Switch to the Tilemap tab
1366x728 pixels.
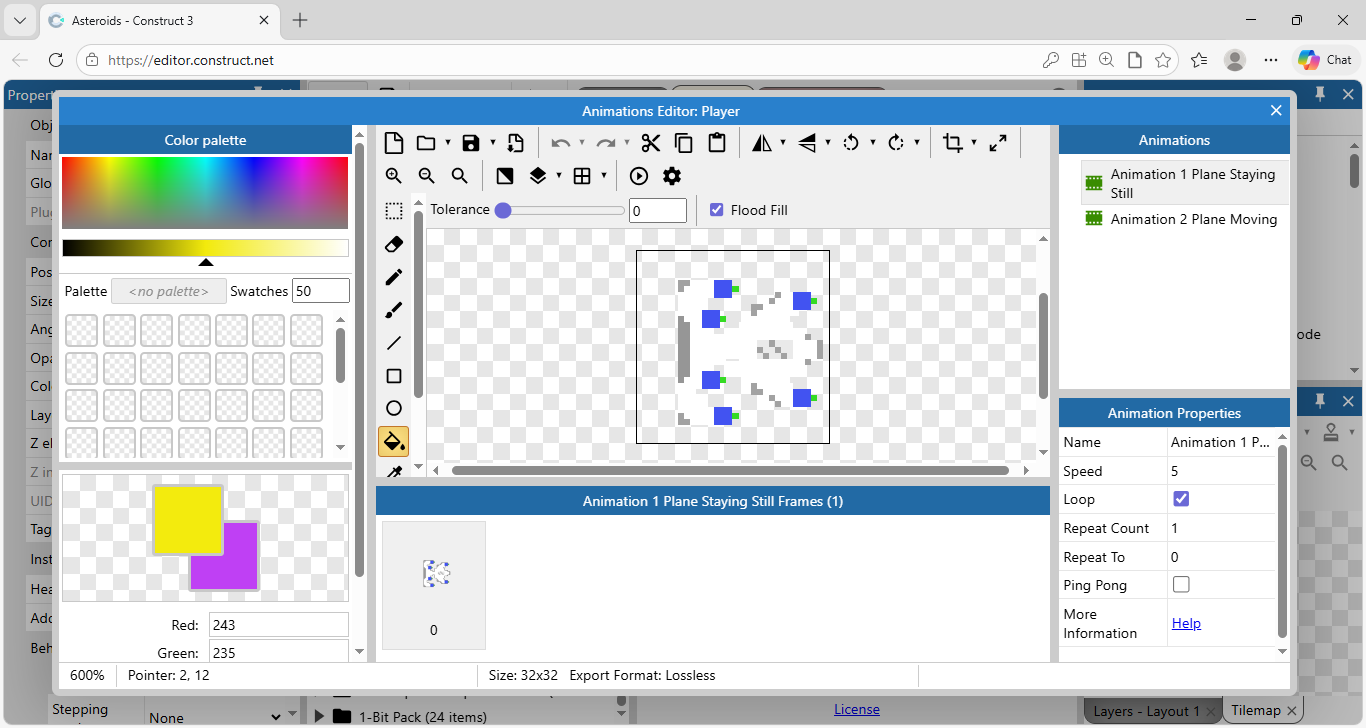click(x=1263, y=711)
